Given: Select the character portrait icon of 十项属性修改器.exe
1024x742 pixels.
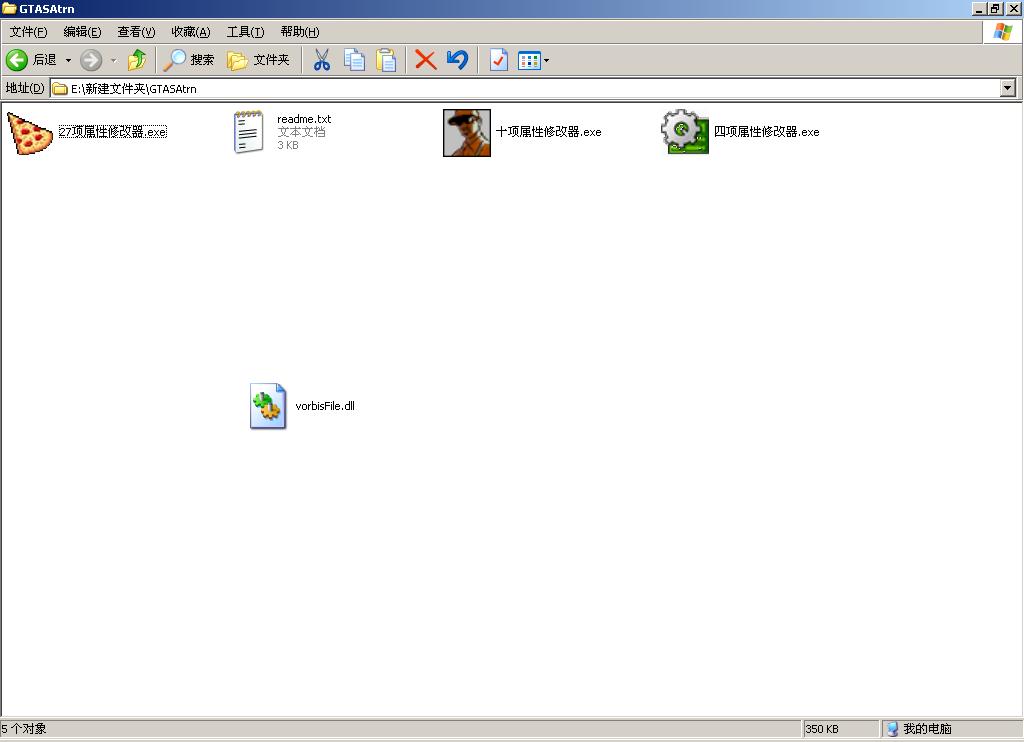Looking at the screenshot, I should coord(466,133).
